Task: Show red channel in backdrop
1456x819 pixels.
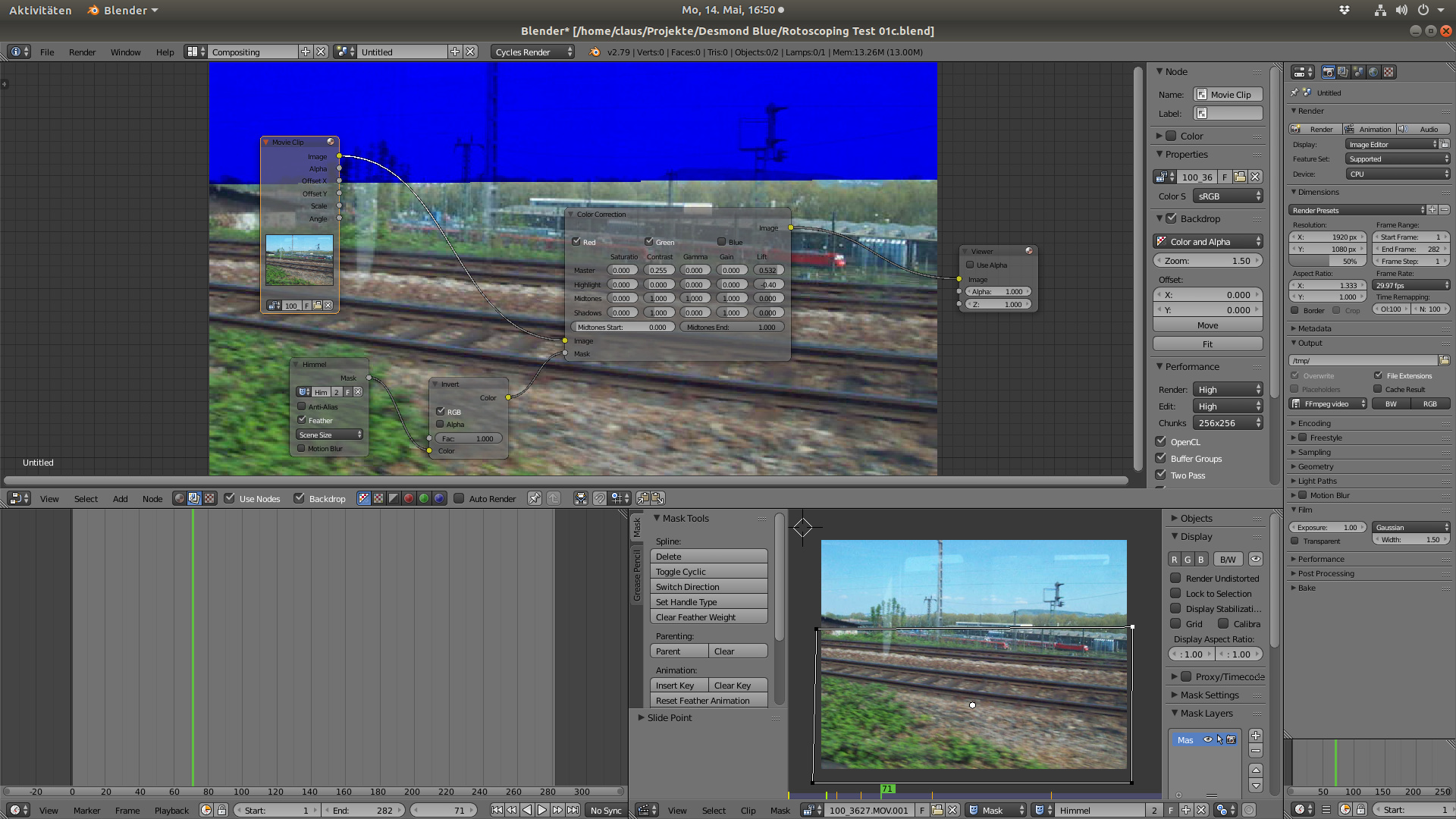Action: 409,498
